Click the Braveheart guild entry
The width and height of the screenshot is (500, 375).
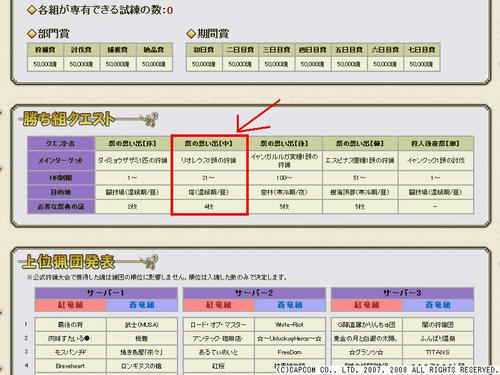click(70, 366)
